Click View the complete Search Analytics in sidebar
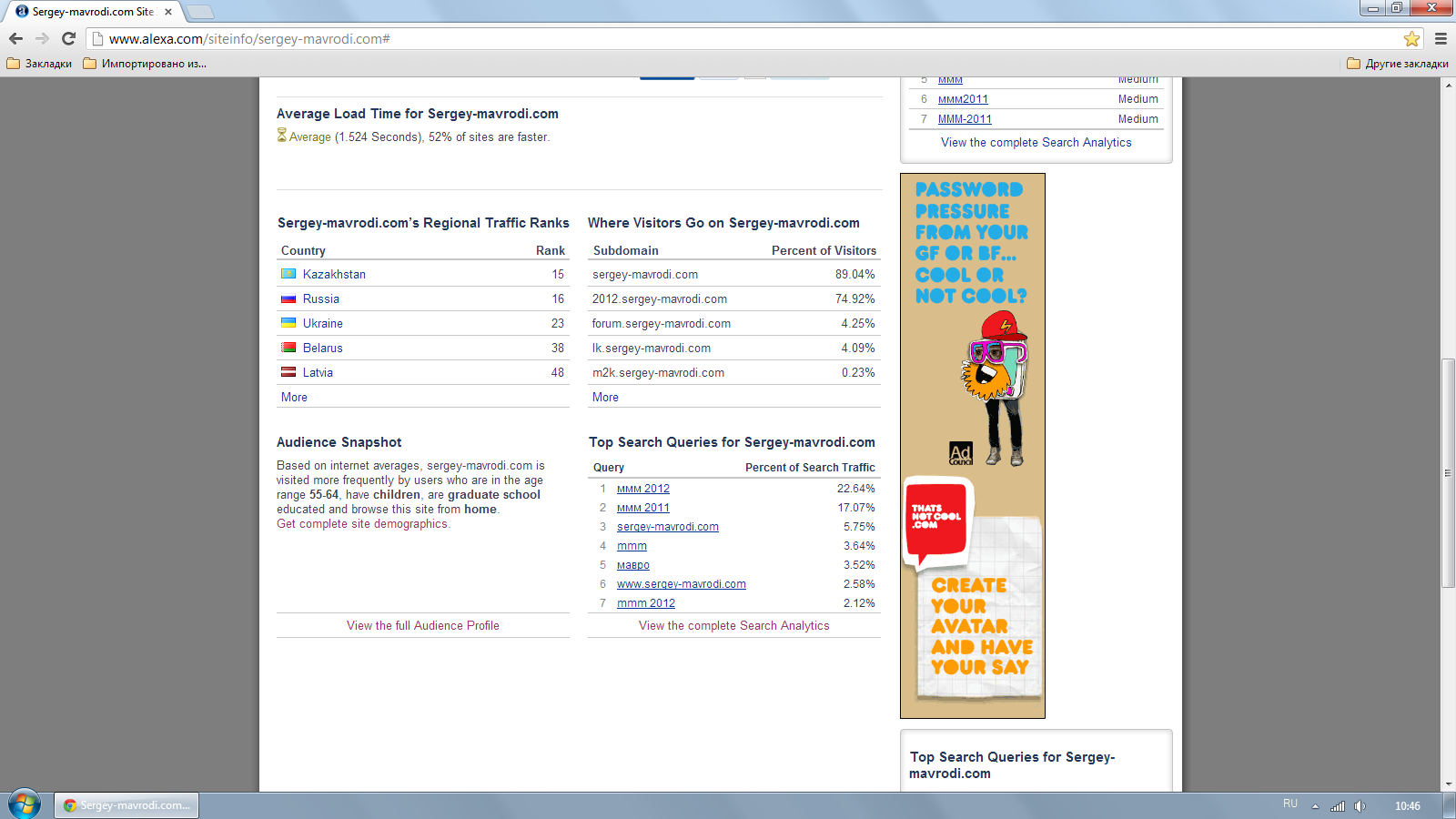Screen dimensions: 1456x819 1036,143
